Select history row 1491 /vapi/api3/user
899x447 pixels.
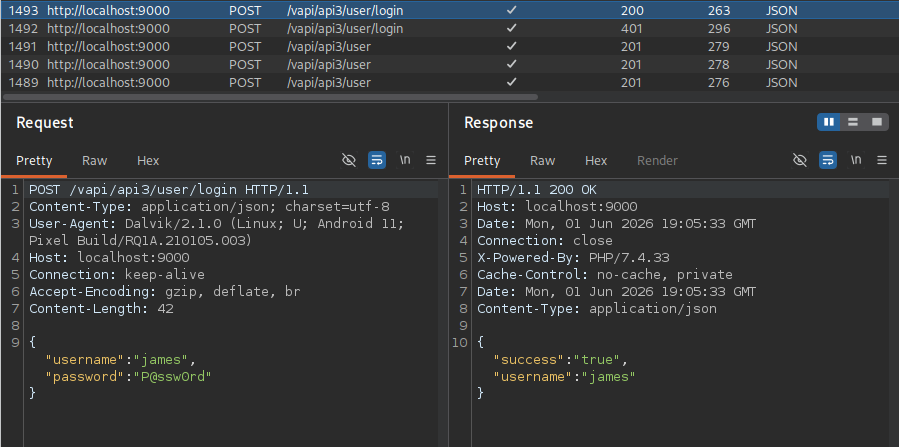[450, 46]
